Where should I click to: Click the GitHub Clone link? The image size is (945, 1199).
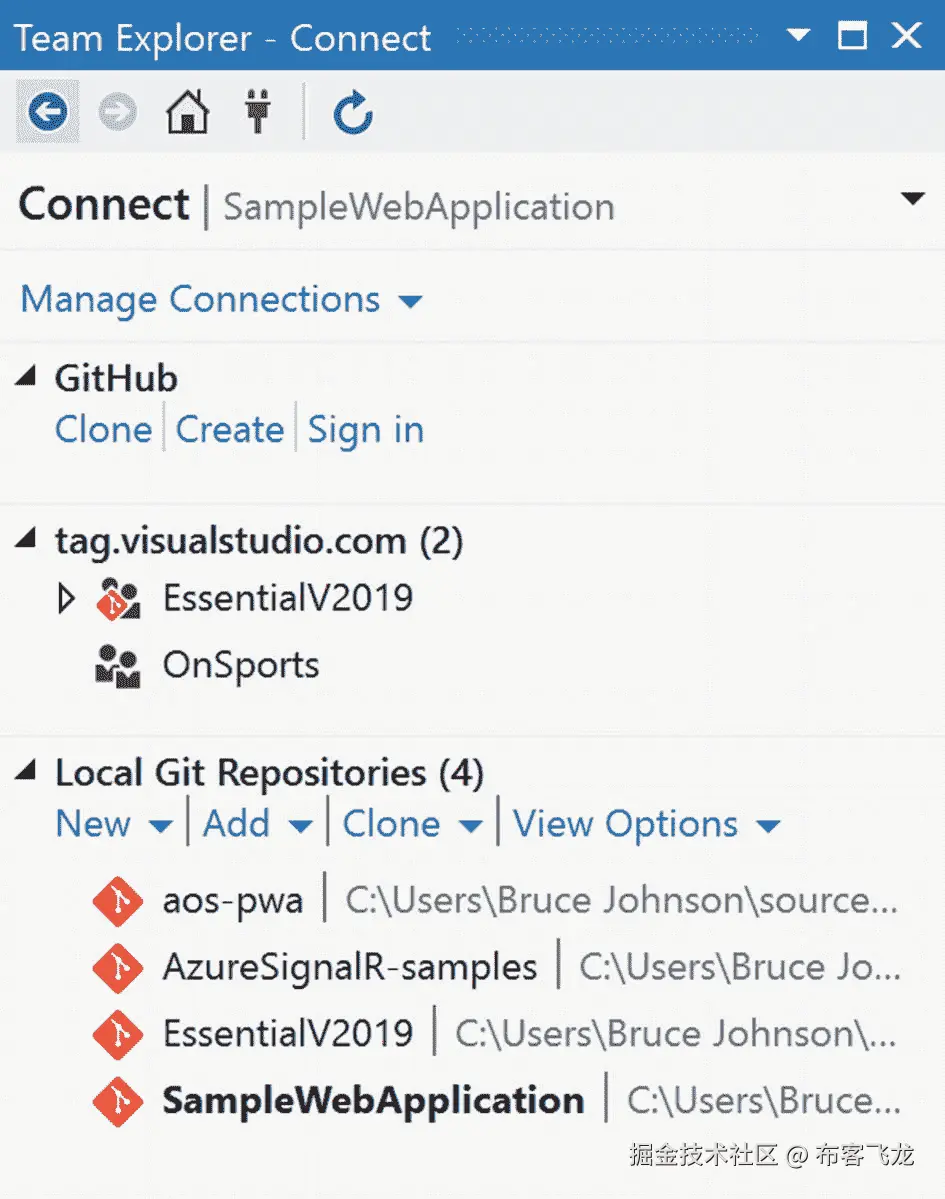pos(103,430)
